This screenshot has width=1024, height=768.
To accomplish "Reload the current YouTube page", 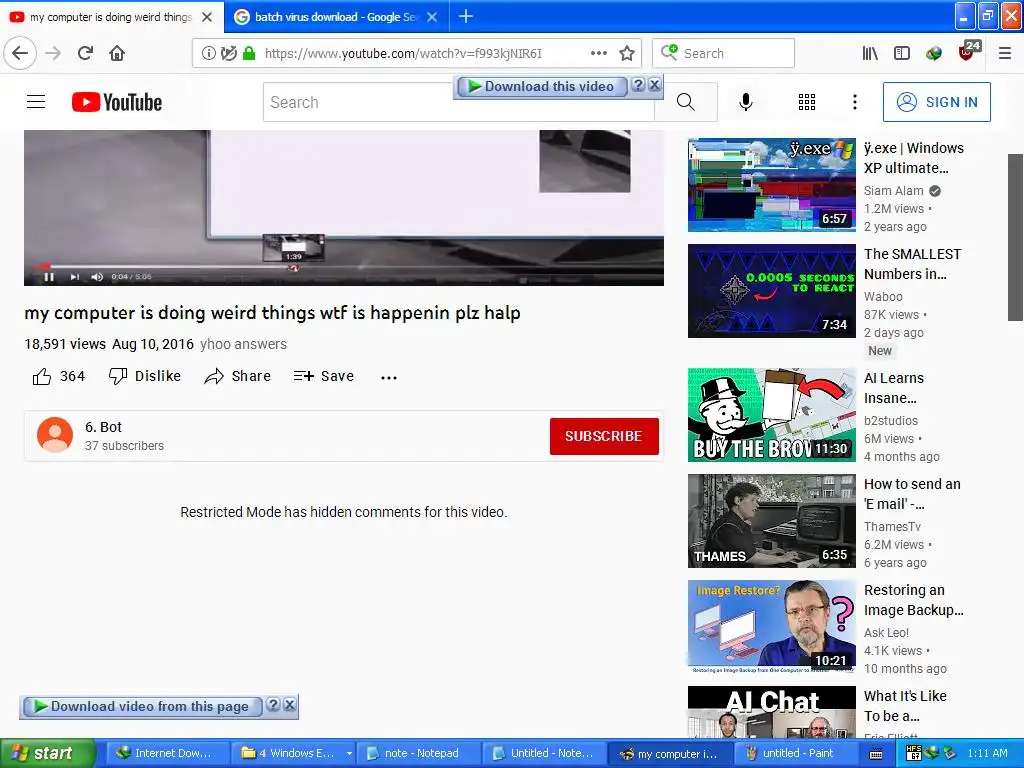I will coord(85,53).
